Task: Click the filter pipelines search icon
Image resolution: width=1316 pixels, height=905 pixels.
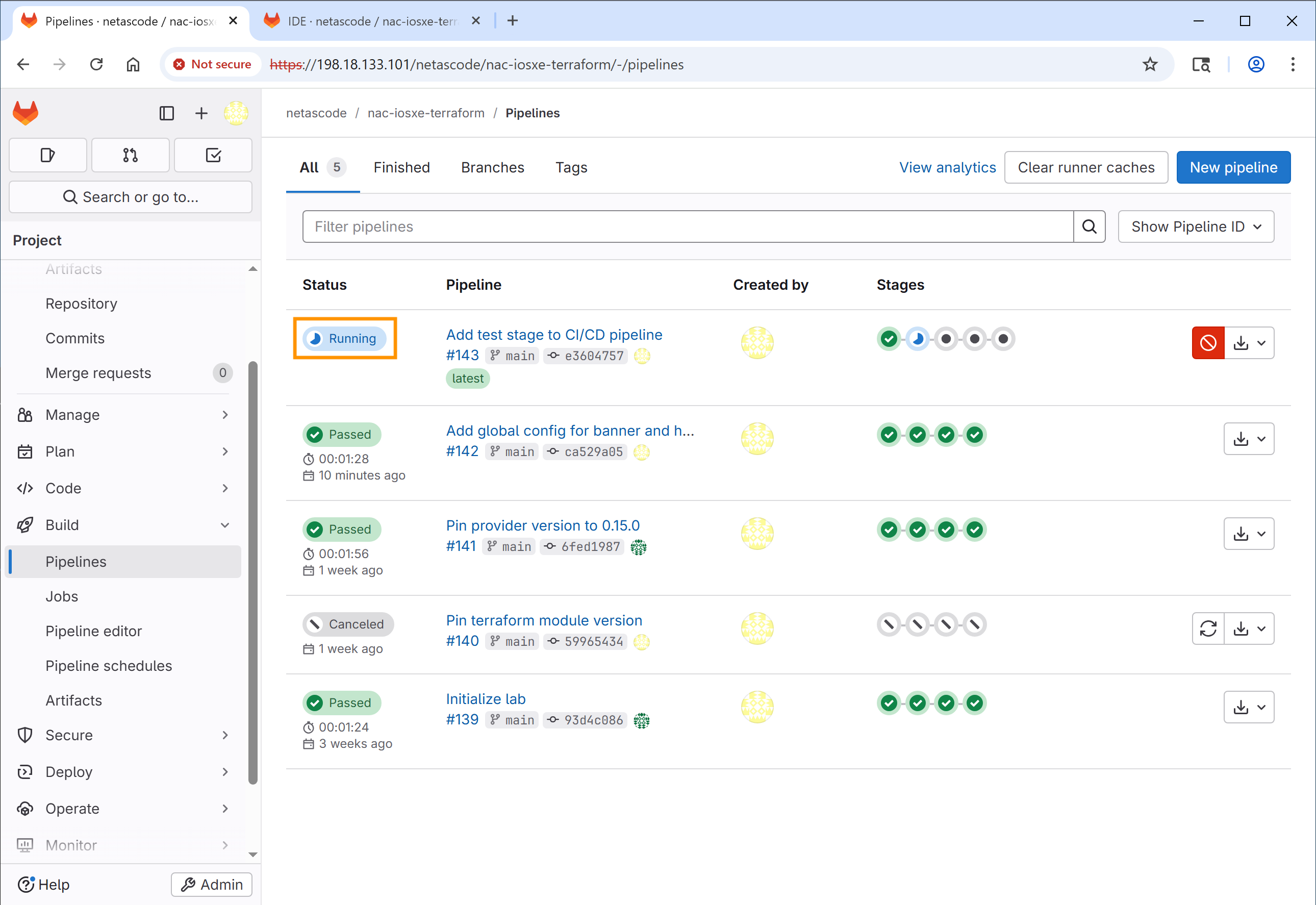Action: (1089, 227)
